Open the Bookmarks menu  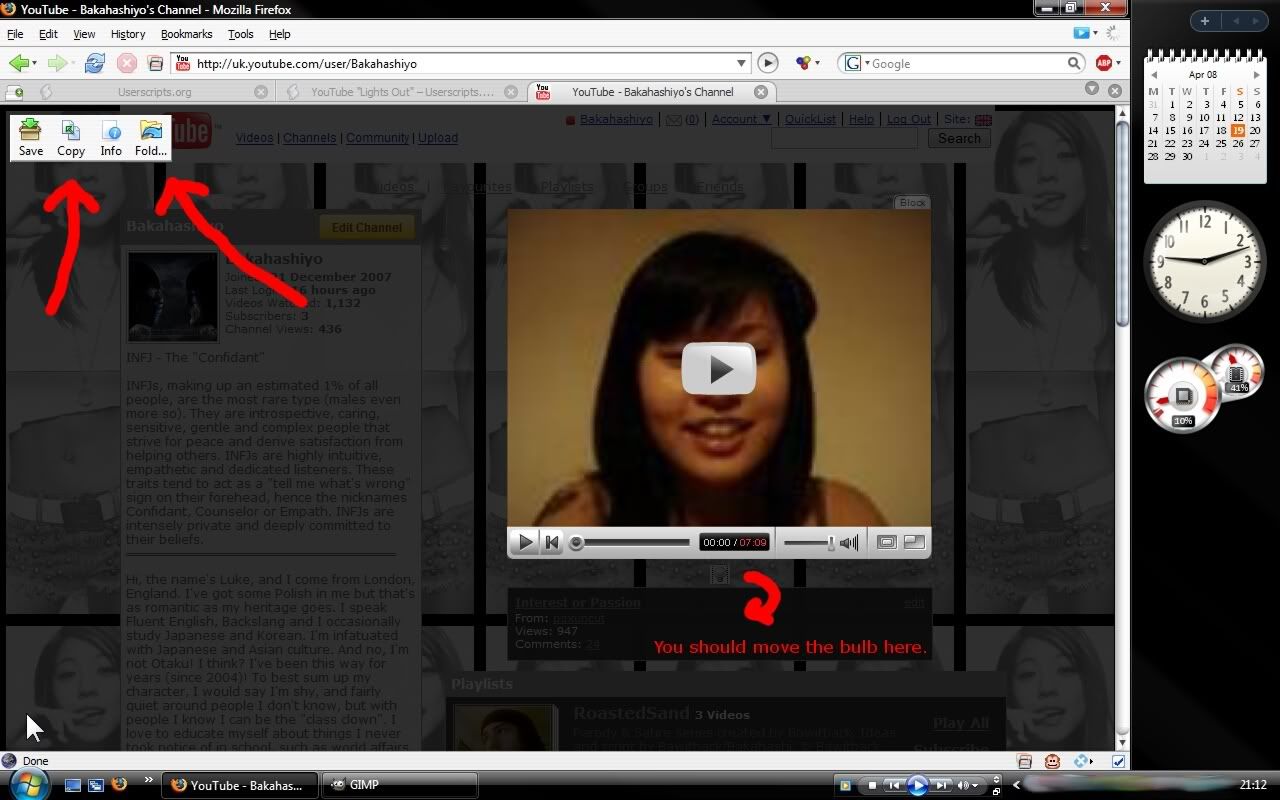186,34
